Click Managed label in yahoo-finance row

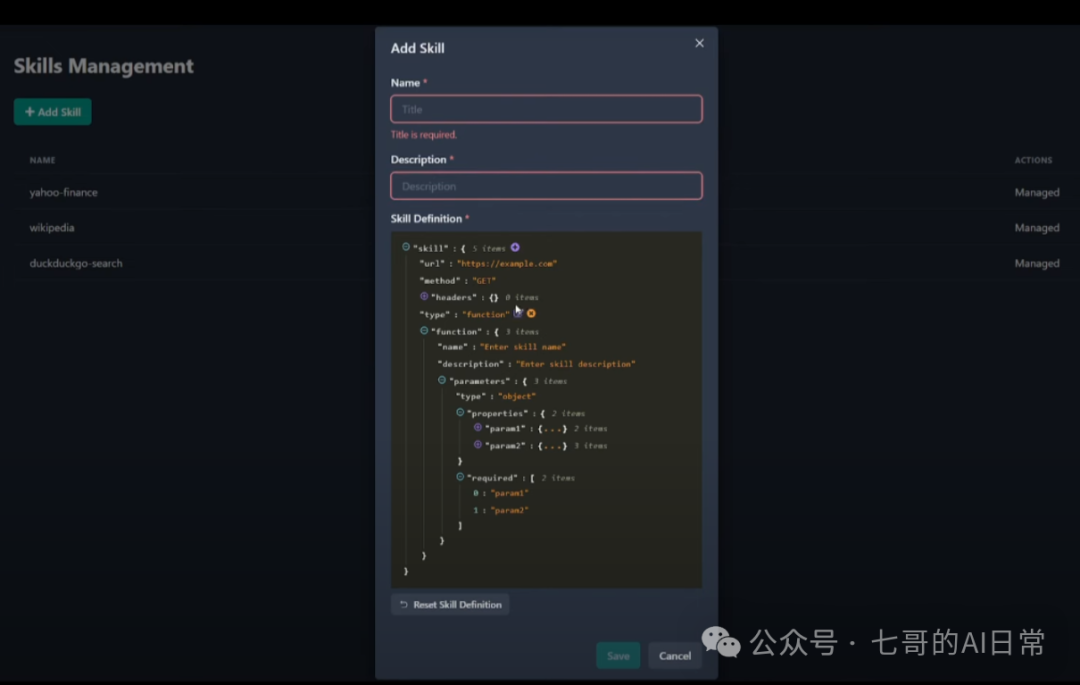pos(1037,193)
